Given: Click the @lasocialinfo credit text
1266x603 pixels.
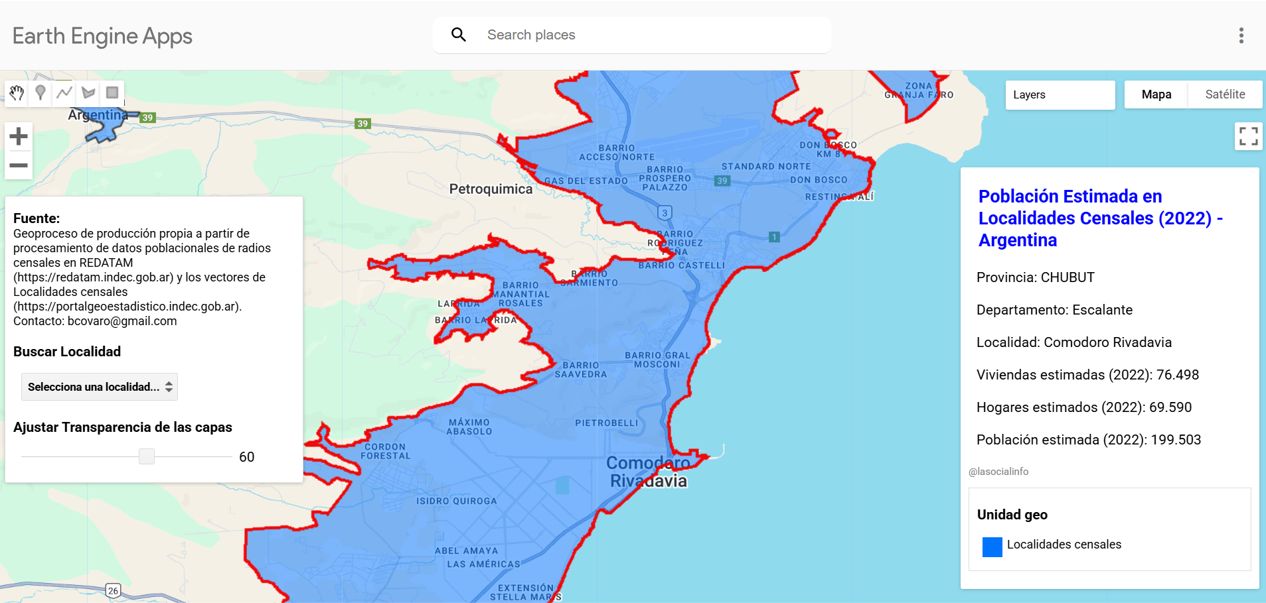Looking at the screenshot, I should point(998,472).
